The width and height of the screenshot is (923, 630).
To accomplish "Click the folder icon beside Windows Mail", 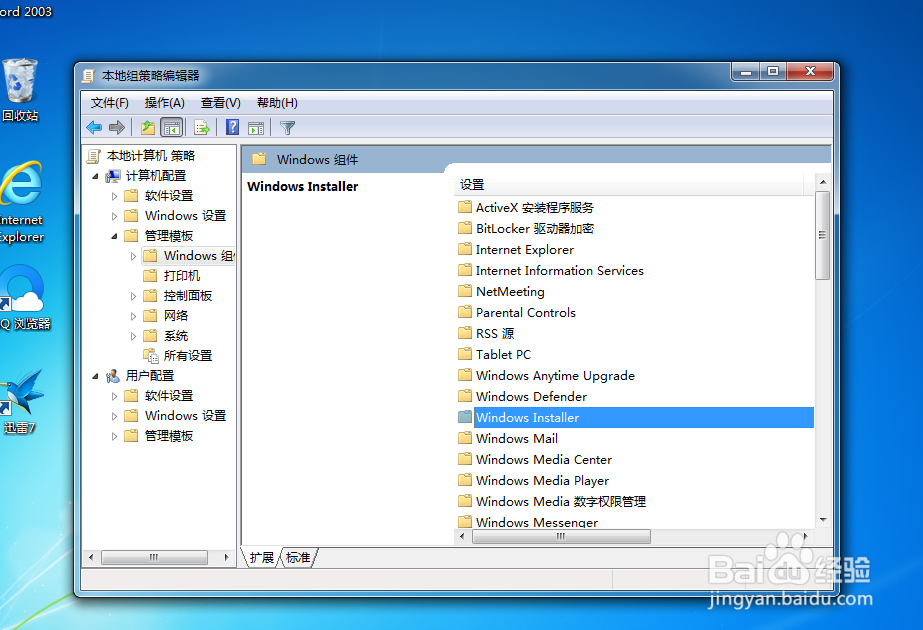I will (x=465, y=438).
